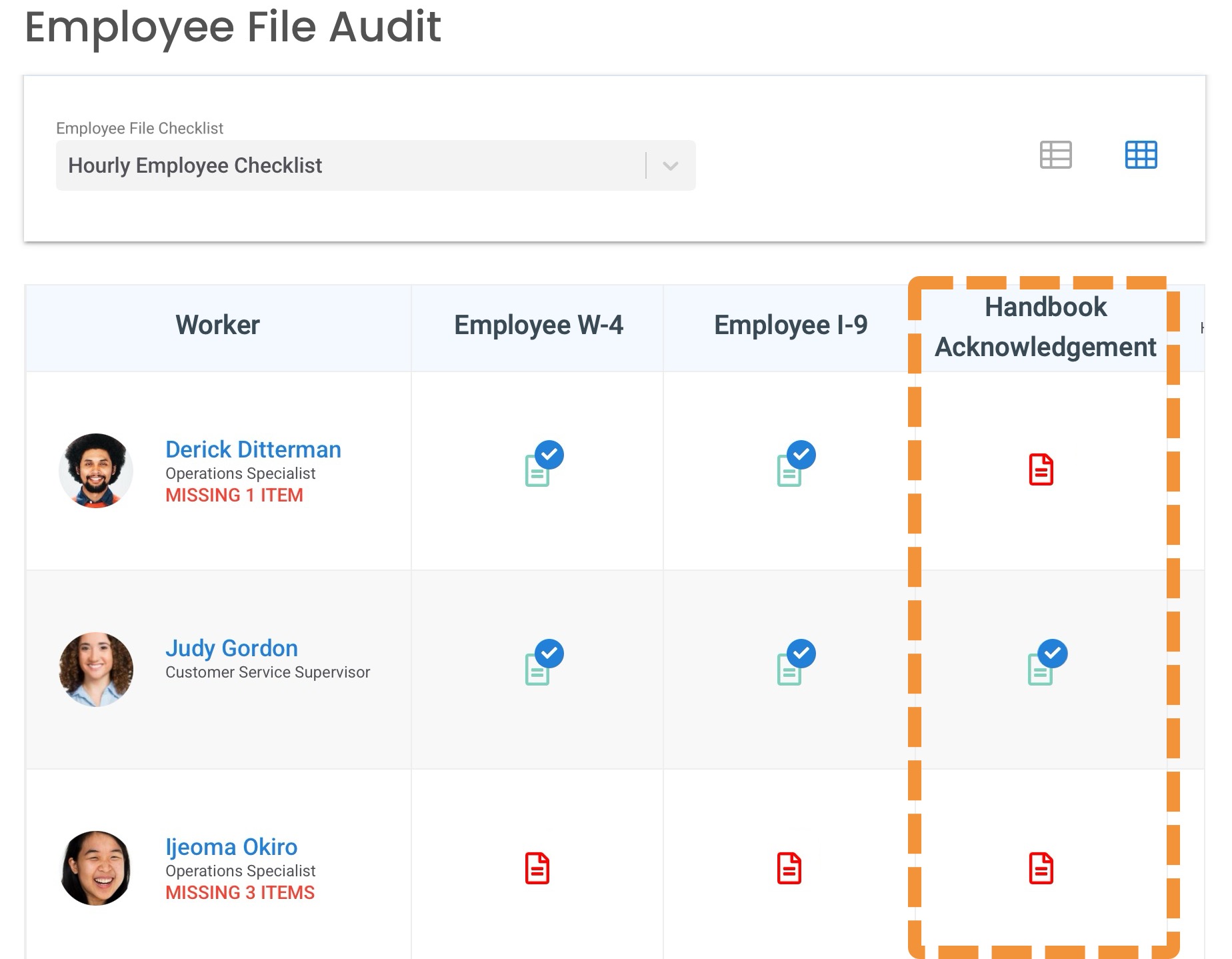Open Ijeoma Okiro's profile link
Screen dimensions: 1232x959
[x=231, y=847]
